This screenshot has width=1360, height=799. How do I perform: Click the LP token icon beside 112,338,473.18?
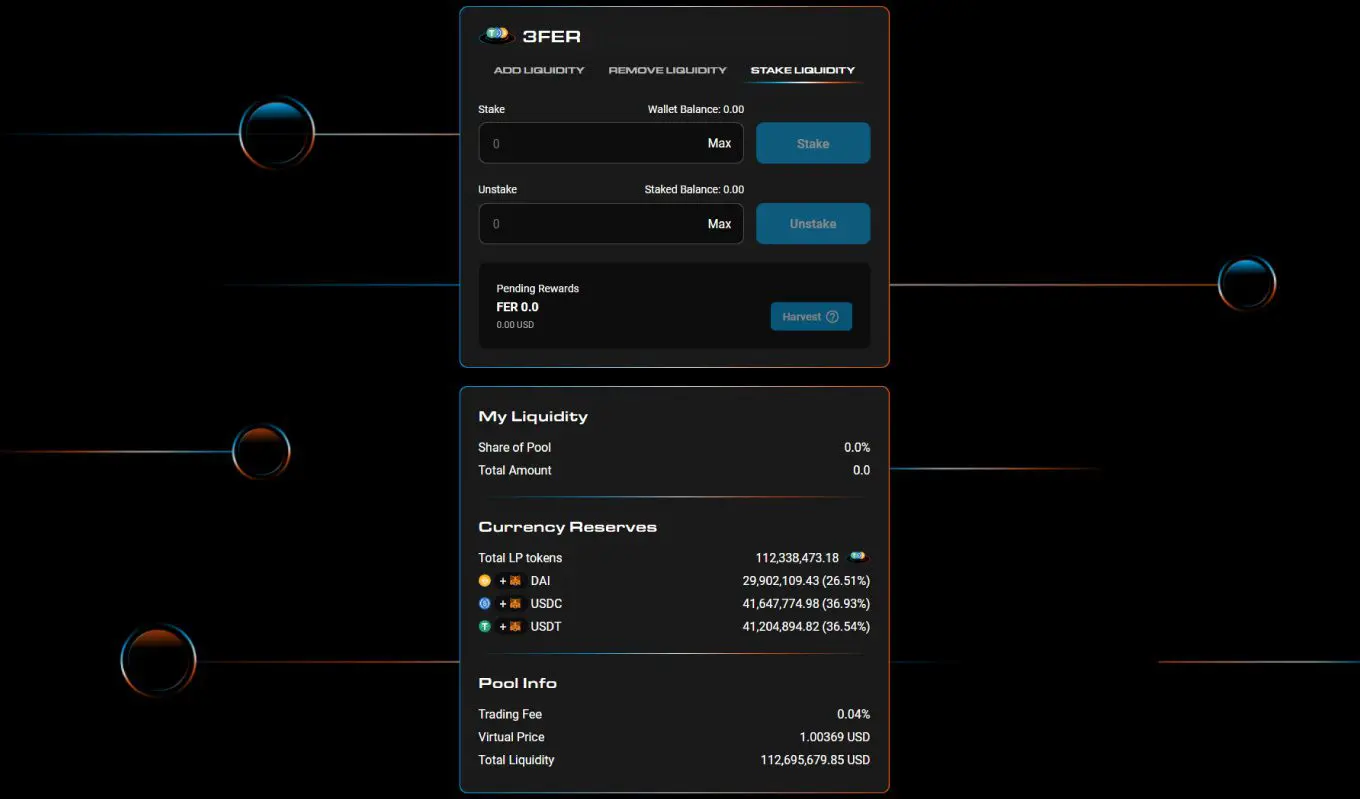(x=858, y=557)
